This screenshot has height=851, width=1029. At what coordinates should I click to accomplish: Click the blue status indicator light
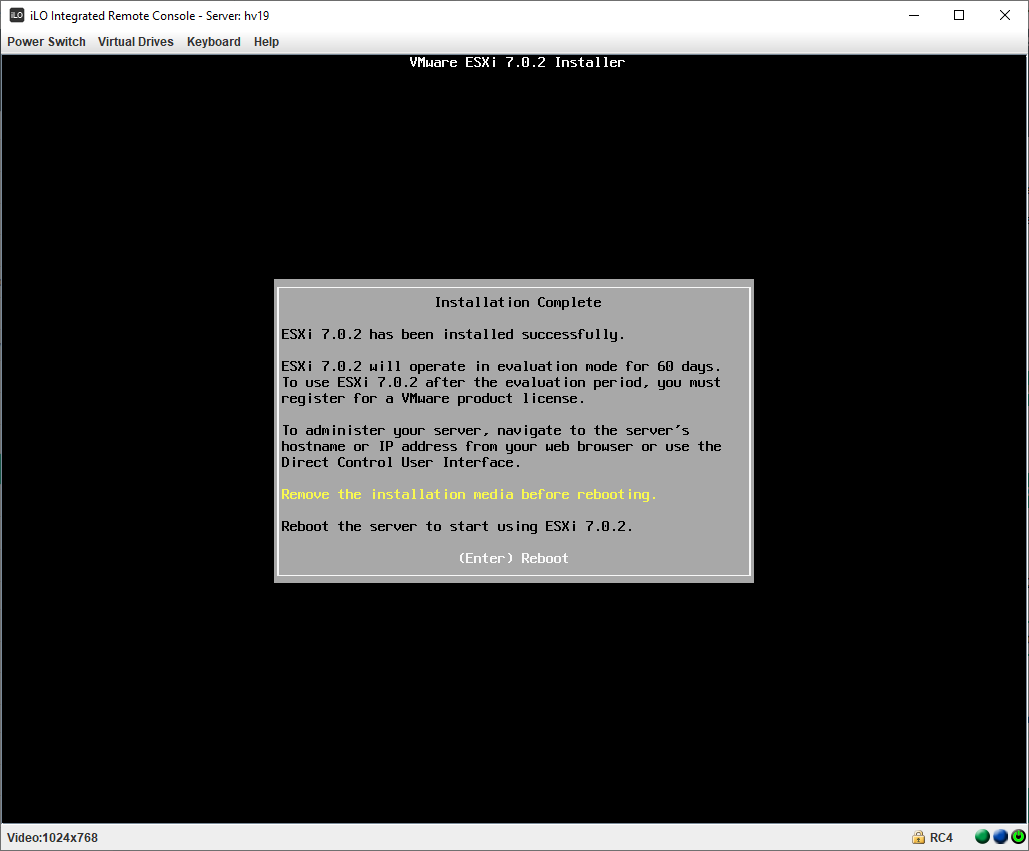point(1000,837)
